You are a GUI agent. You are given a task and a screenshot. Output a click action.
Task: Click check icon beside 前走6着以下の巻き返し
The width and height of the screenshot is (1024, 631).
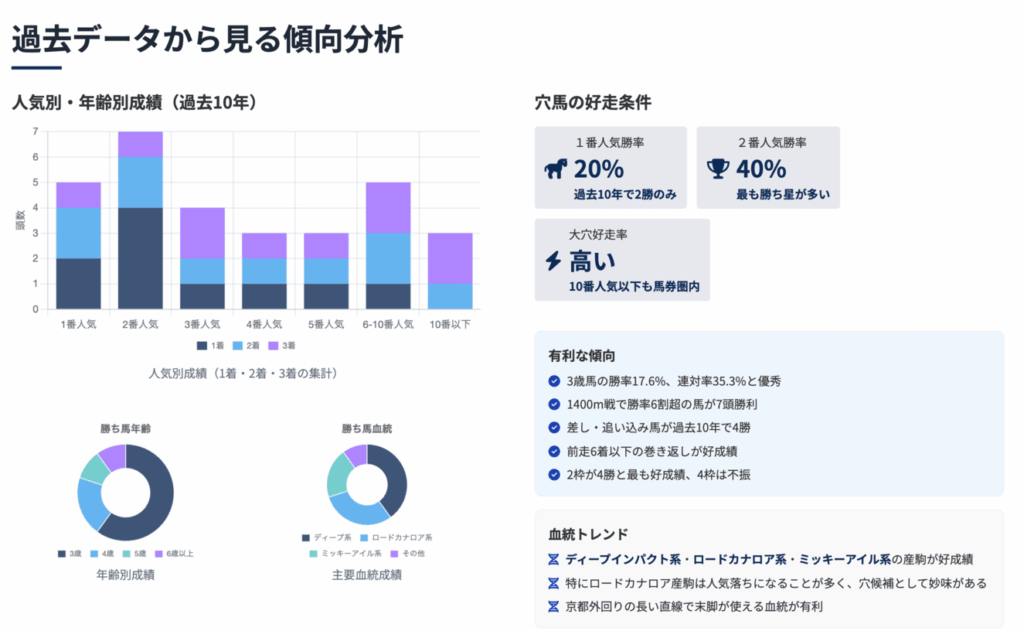click(x=555, y=451)
